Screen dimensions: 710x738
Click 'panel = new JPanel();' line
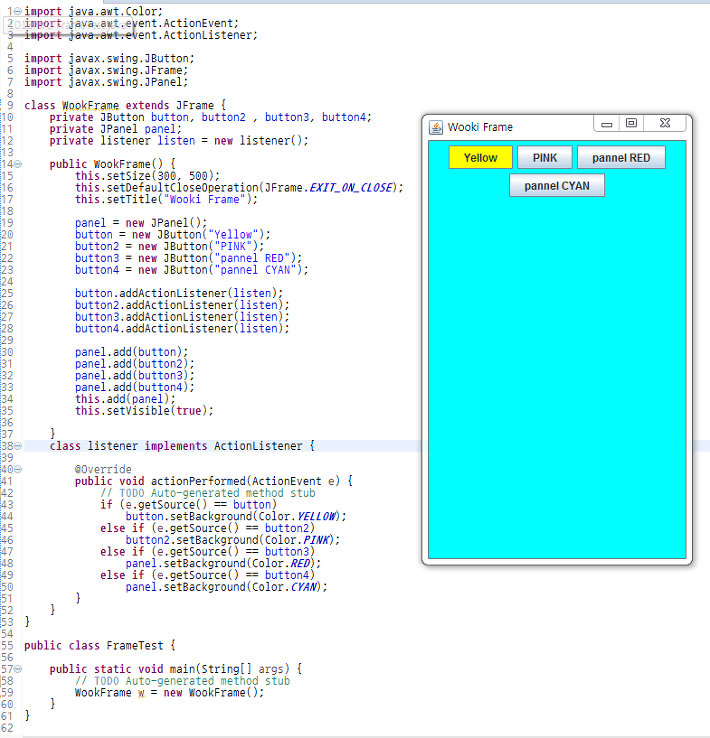click(141, 223)
